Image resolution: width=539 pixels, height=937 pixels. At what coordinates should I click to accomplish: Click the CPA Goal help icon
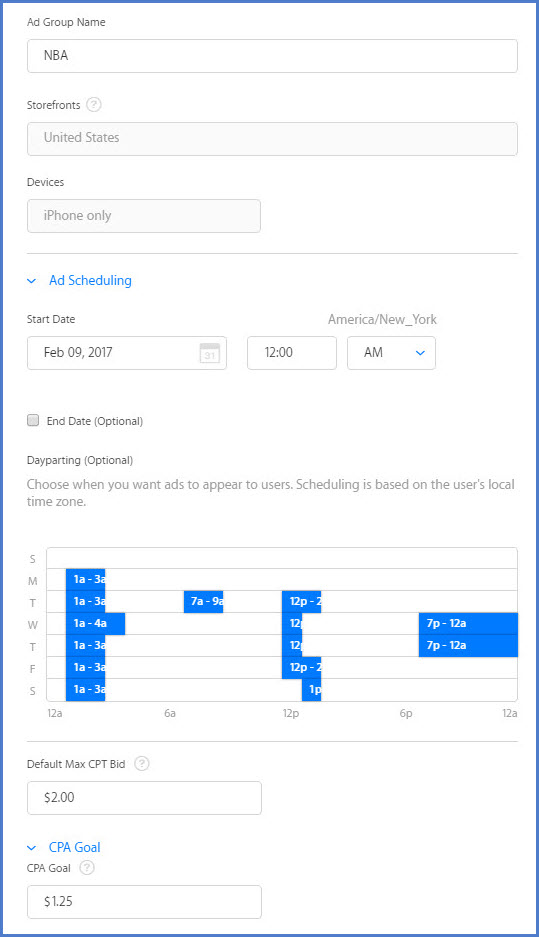point(87,868)
